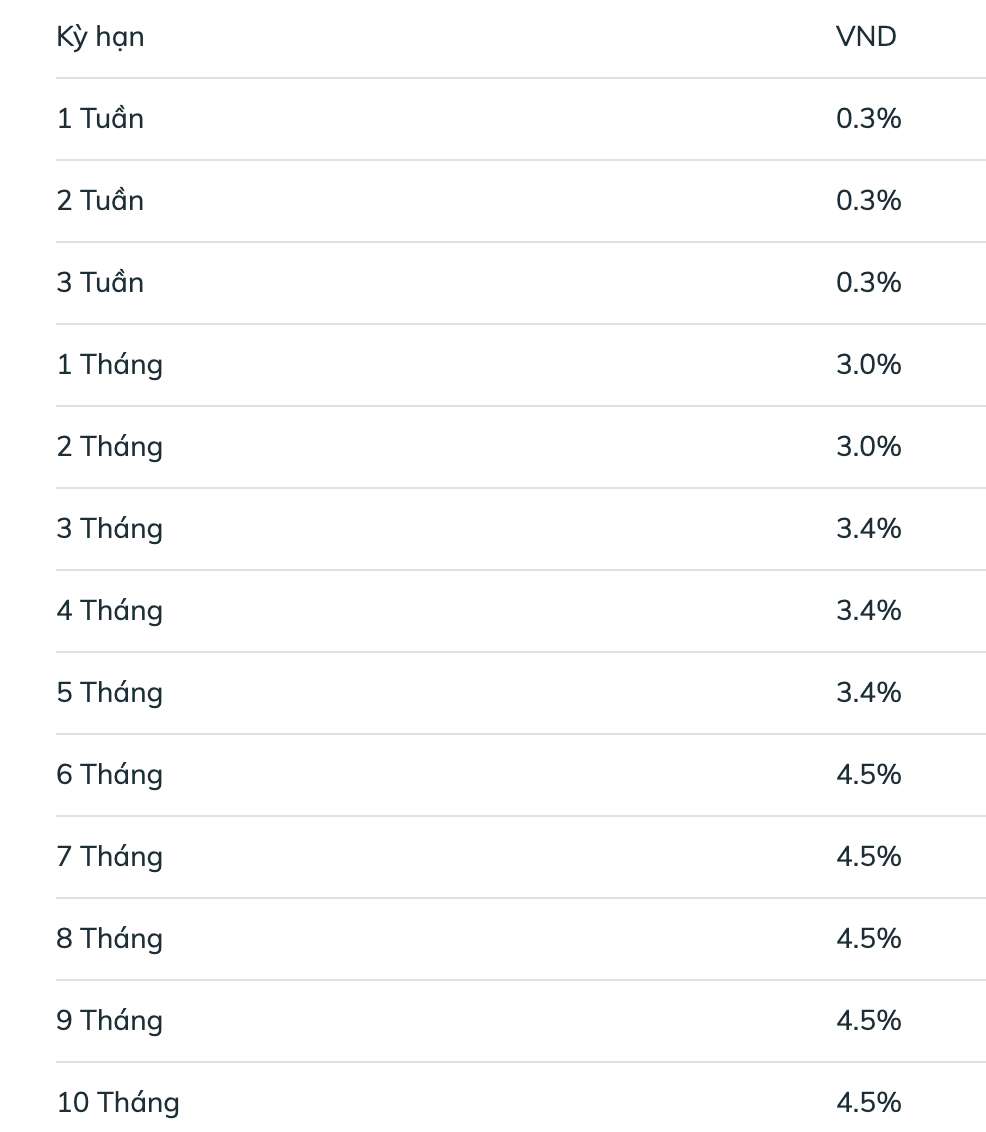Click the 3.0% rate for 2 Tháng

pyautogui.click(x=868, y=447)
